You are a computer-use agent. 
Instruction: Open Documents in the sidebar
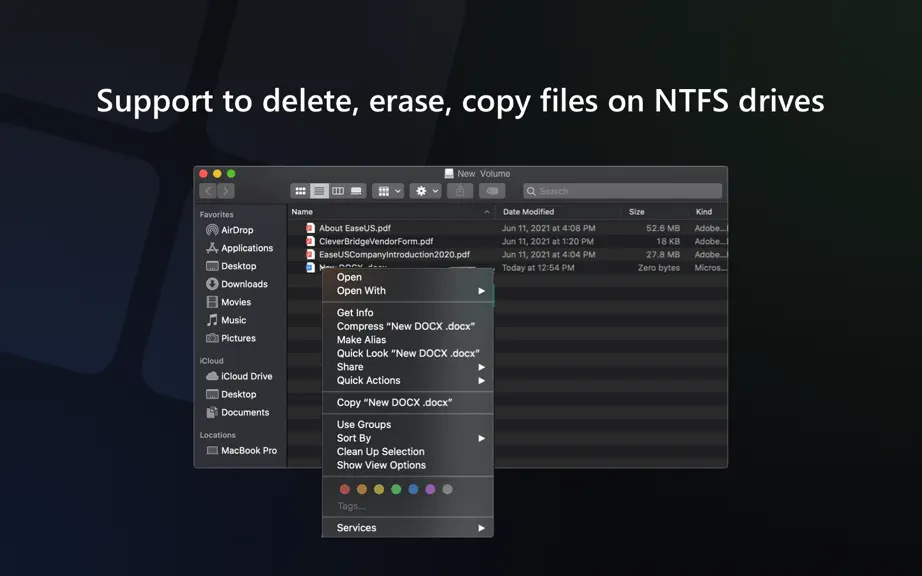pos(240,413)
